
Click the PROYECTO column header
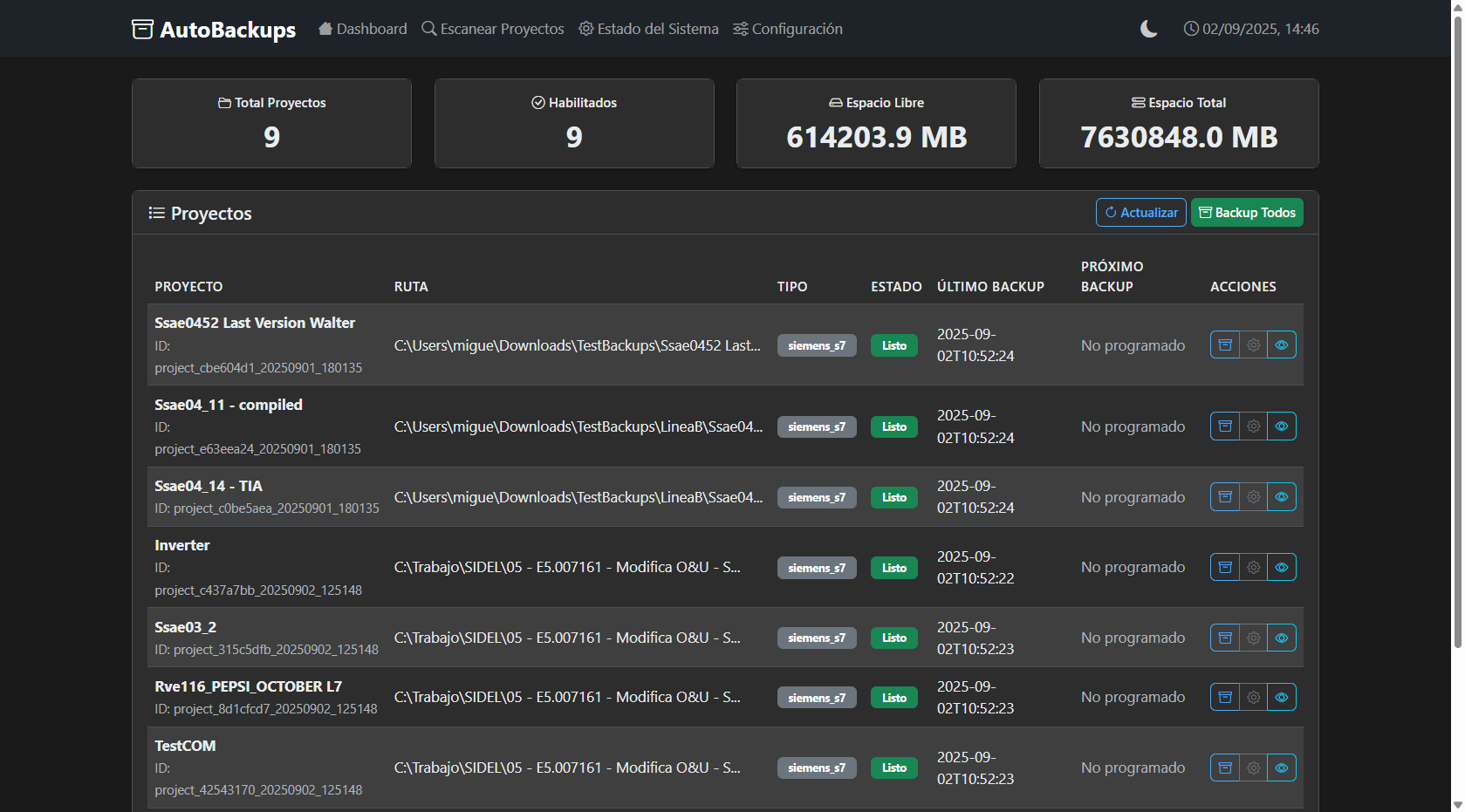point(188,287)
